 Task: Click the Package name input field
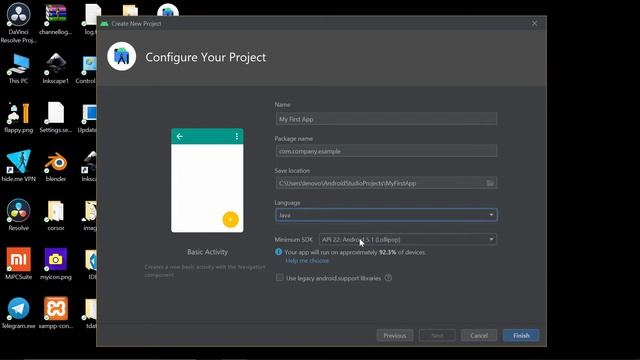[x=386, y=151]
